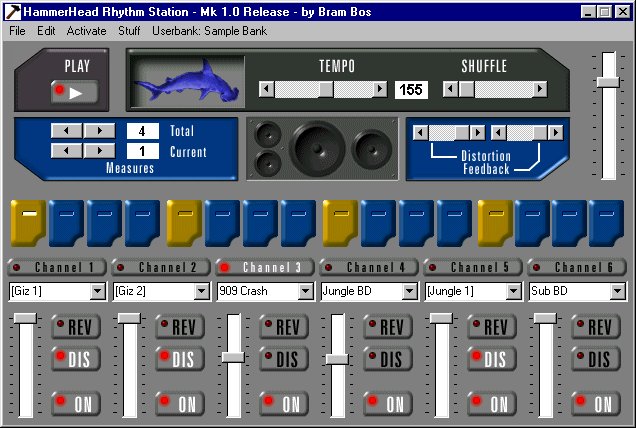Toggle DIS on Channel 6
The height and width of the screenshot is (428, 636).
(x=596, y=359)
